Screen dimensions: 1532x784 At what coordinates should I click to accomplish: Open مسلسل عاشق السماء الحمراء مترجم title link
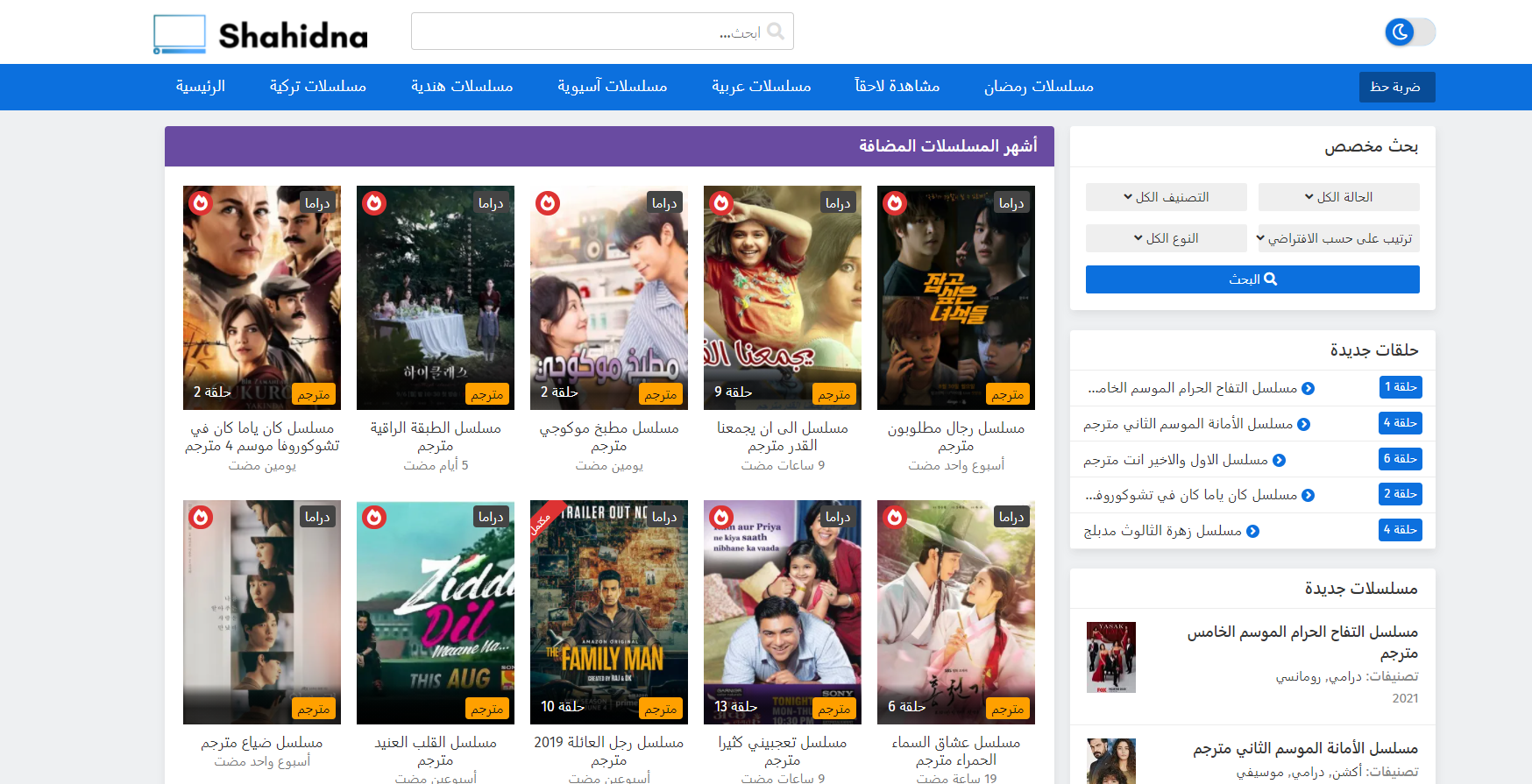pos(956,752)
